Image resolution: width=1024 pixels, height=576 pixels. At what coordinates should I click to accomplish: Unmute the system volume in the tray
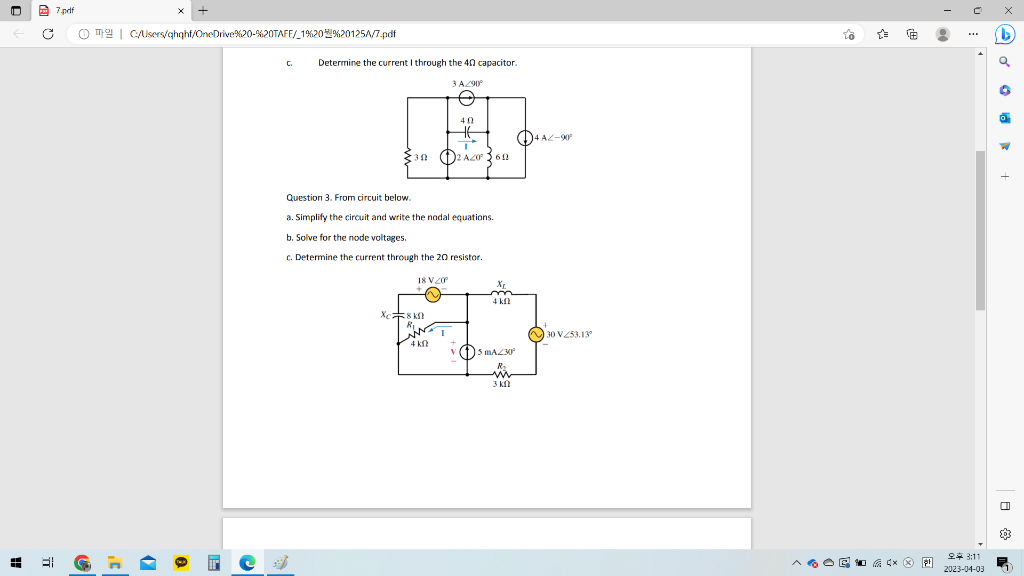pos(890,563)
